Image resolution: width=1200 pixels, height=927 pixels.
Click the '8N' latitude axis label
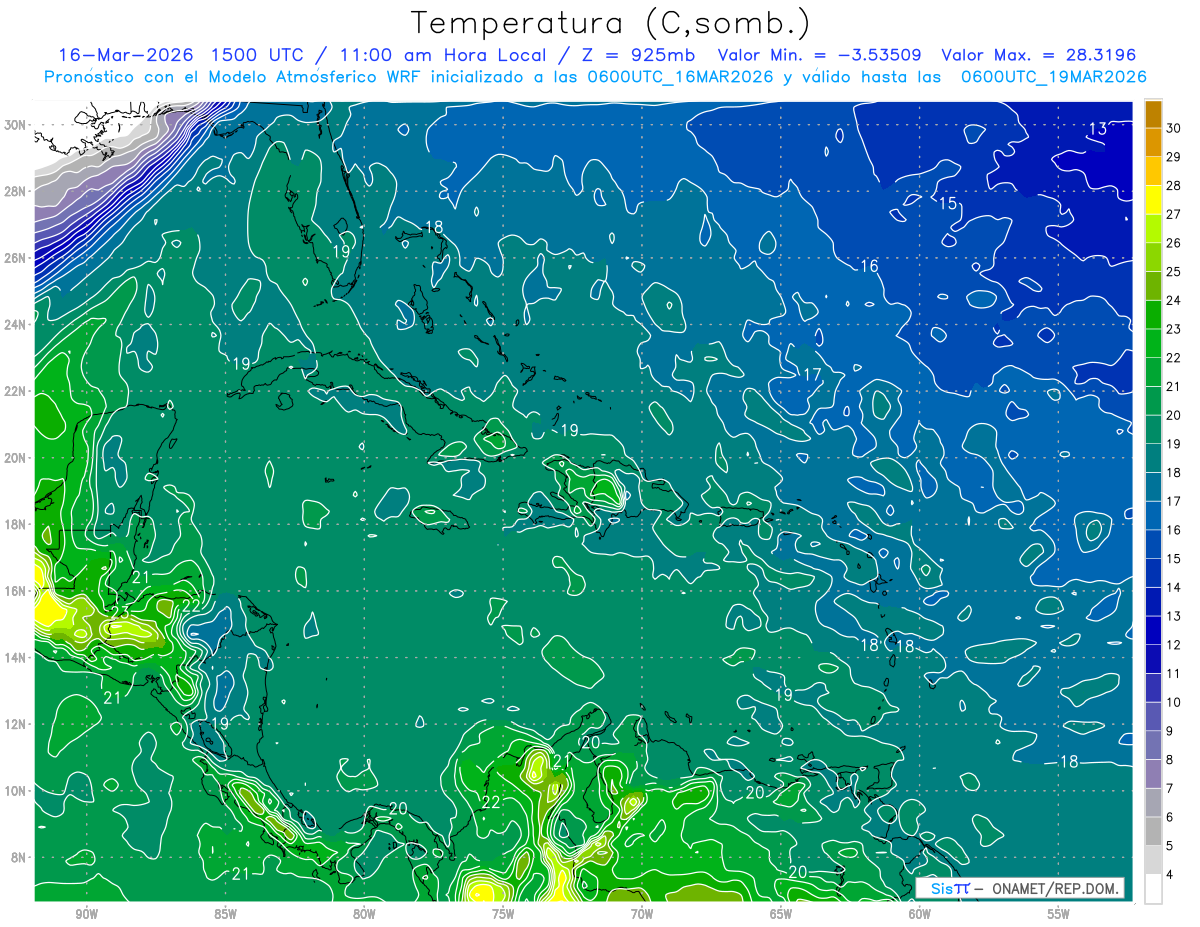20,858
